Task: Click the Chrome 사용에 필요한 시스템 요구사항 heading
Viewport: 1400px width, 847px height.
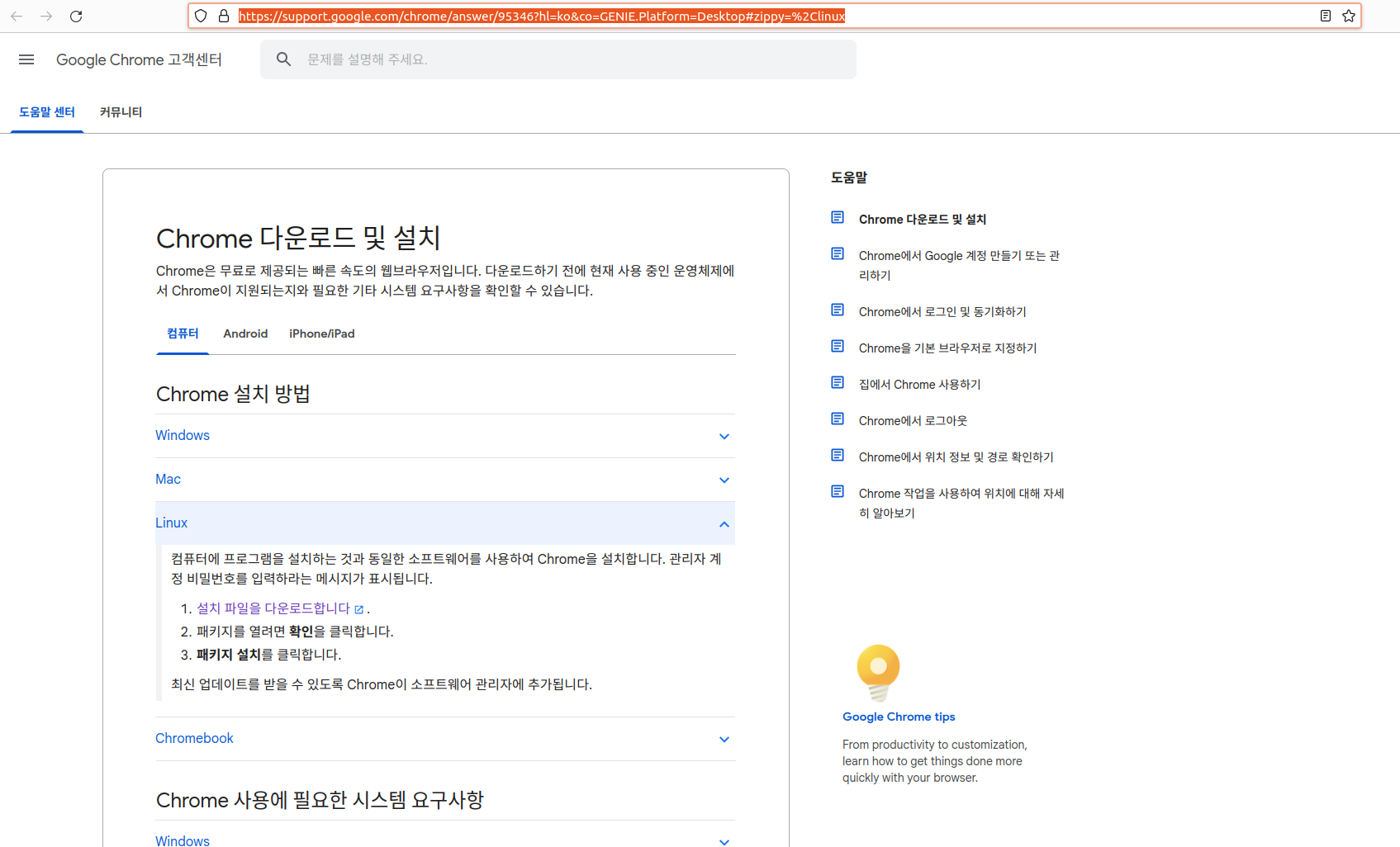Action: coord(320,800)
